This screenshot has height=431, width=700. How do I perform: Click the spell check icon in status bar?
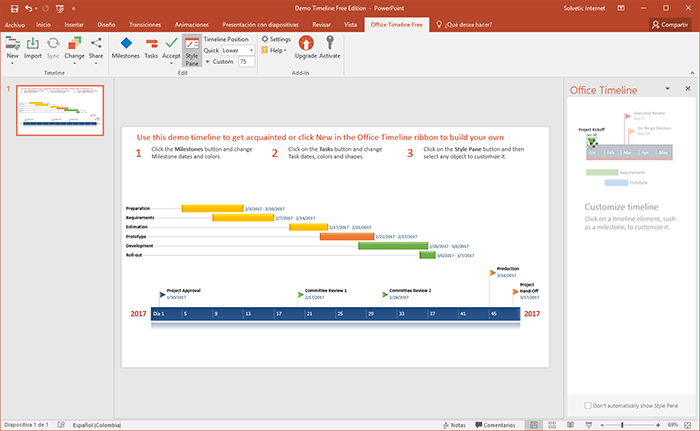[61, 425]
